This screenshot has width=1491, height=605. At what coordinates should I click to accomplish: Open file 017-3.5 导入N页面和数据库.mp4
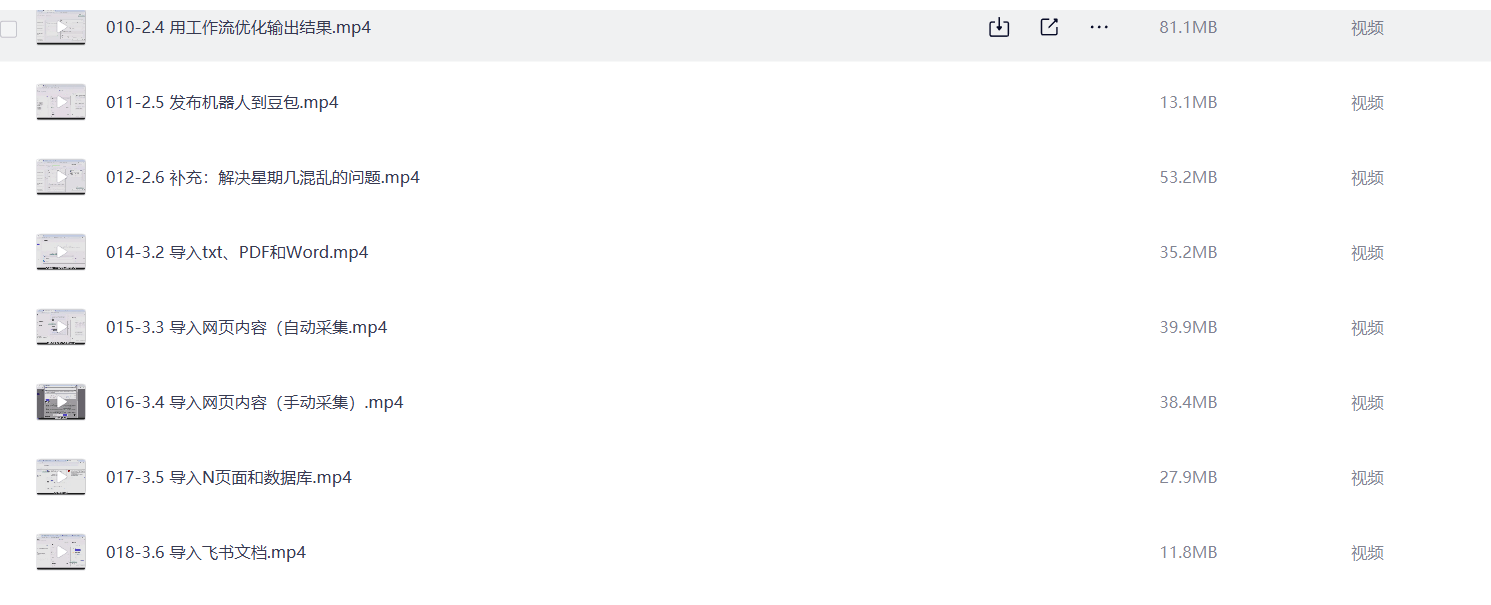coord(229,477)
